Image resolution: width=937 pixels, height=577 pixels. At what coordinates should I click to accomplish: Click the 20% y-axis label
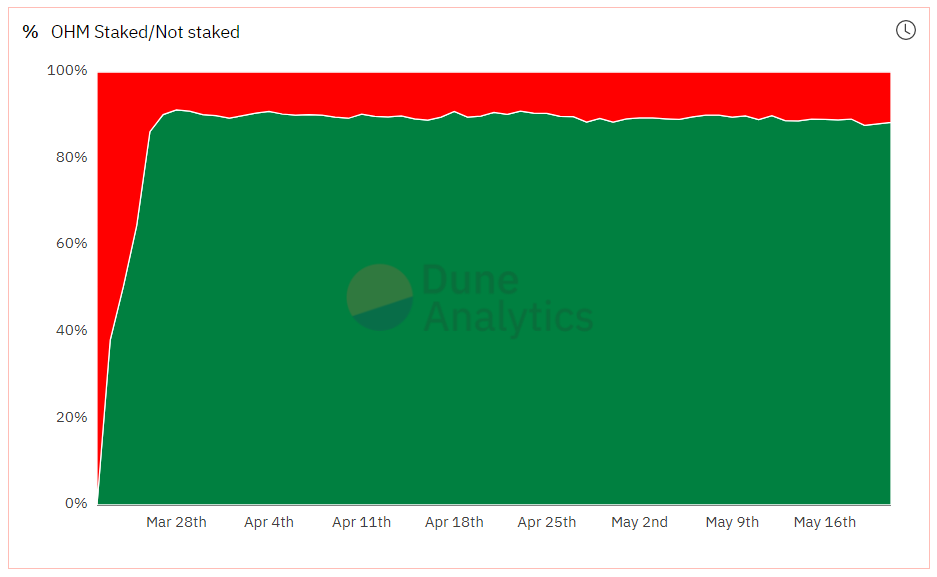point(72,417)
